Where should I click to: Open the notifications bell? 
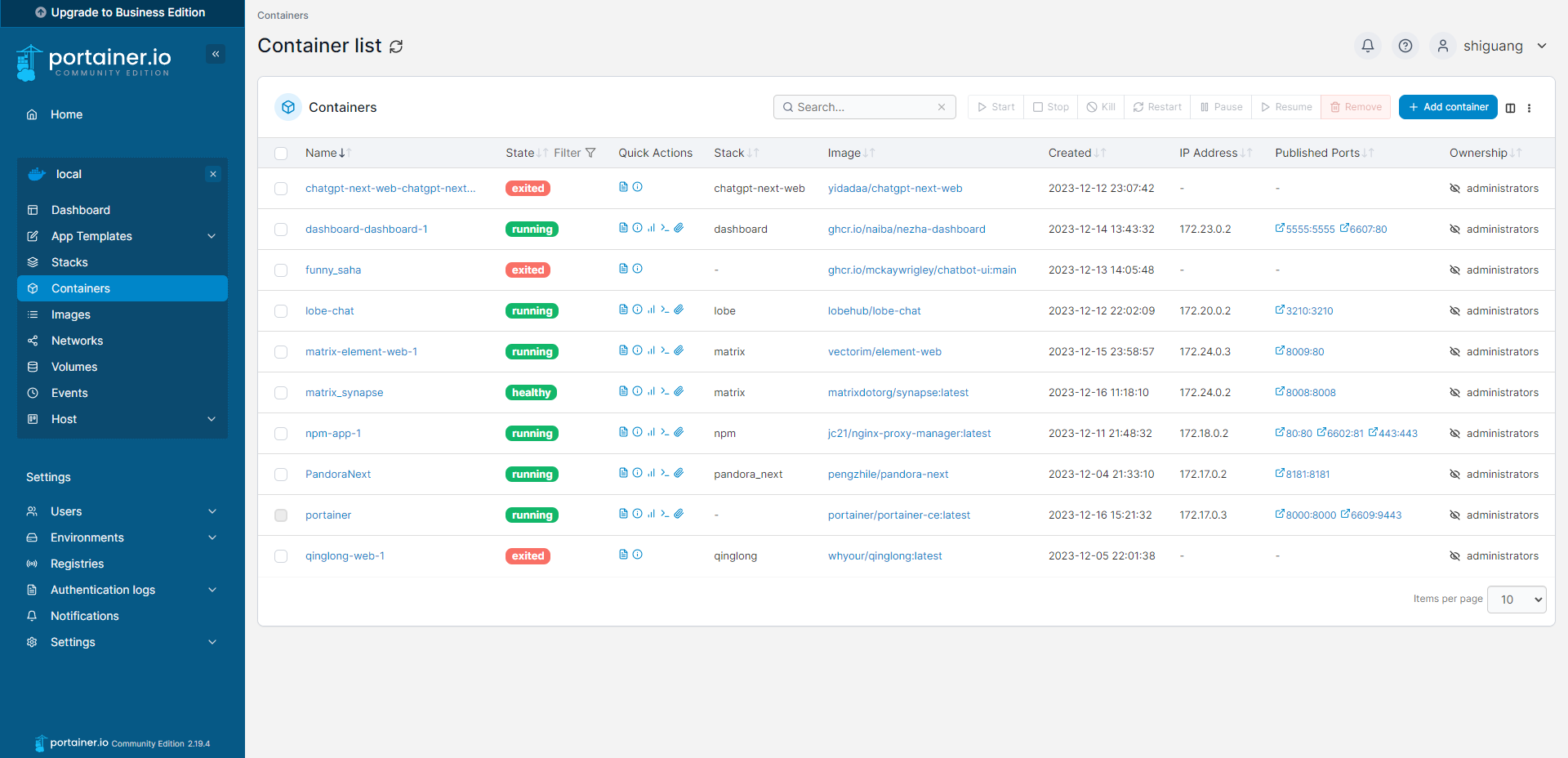pos(1368,46)
